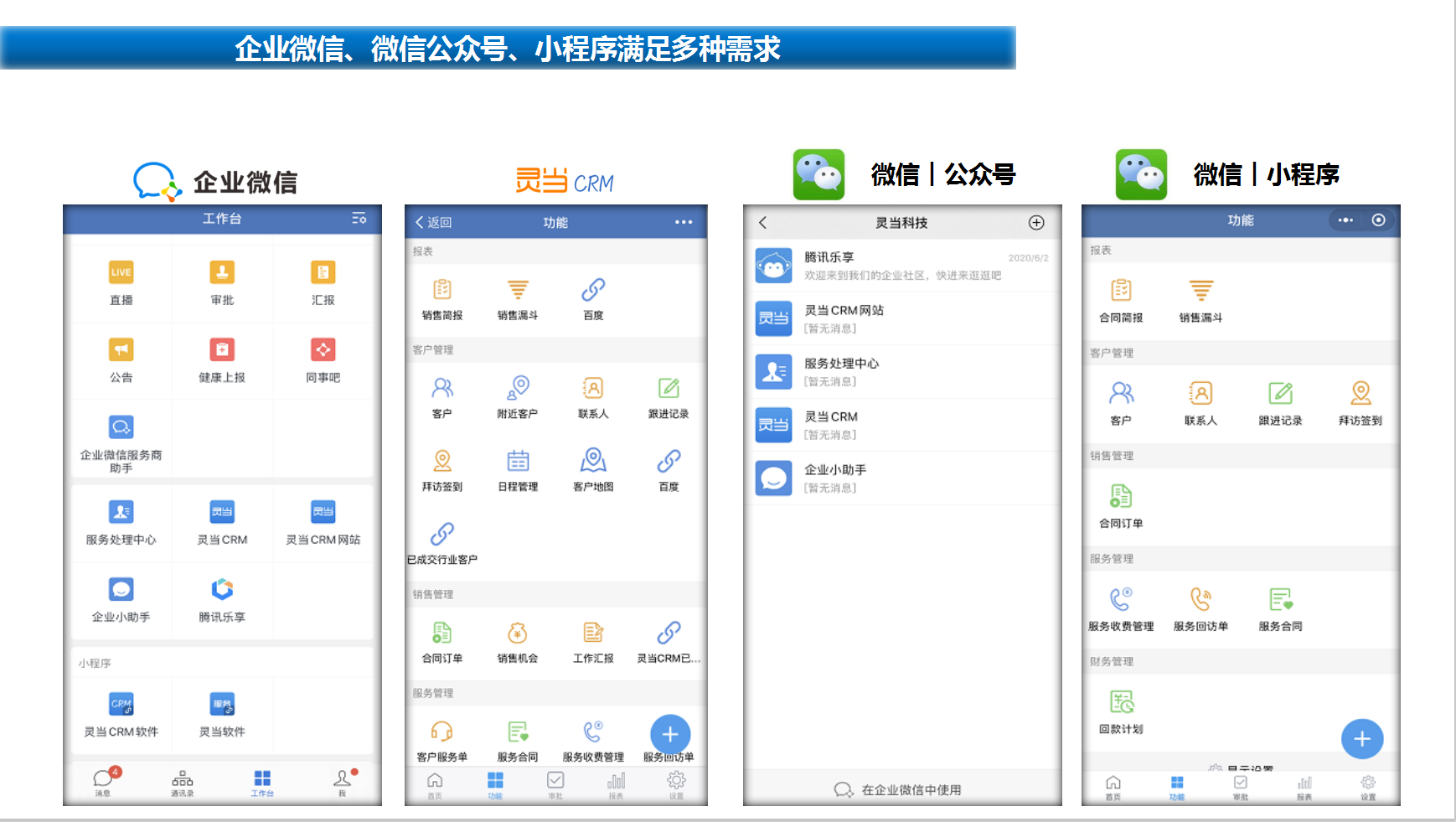Open 联系人 in 小程序 panel
This screenshot has height=822, width=1456.
[1200, 393]
